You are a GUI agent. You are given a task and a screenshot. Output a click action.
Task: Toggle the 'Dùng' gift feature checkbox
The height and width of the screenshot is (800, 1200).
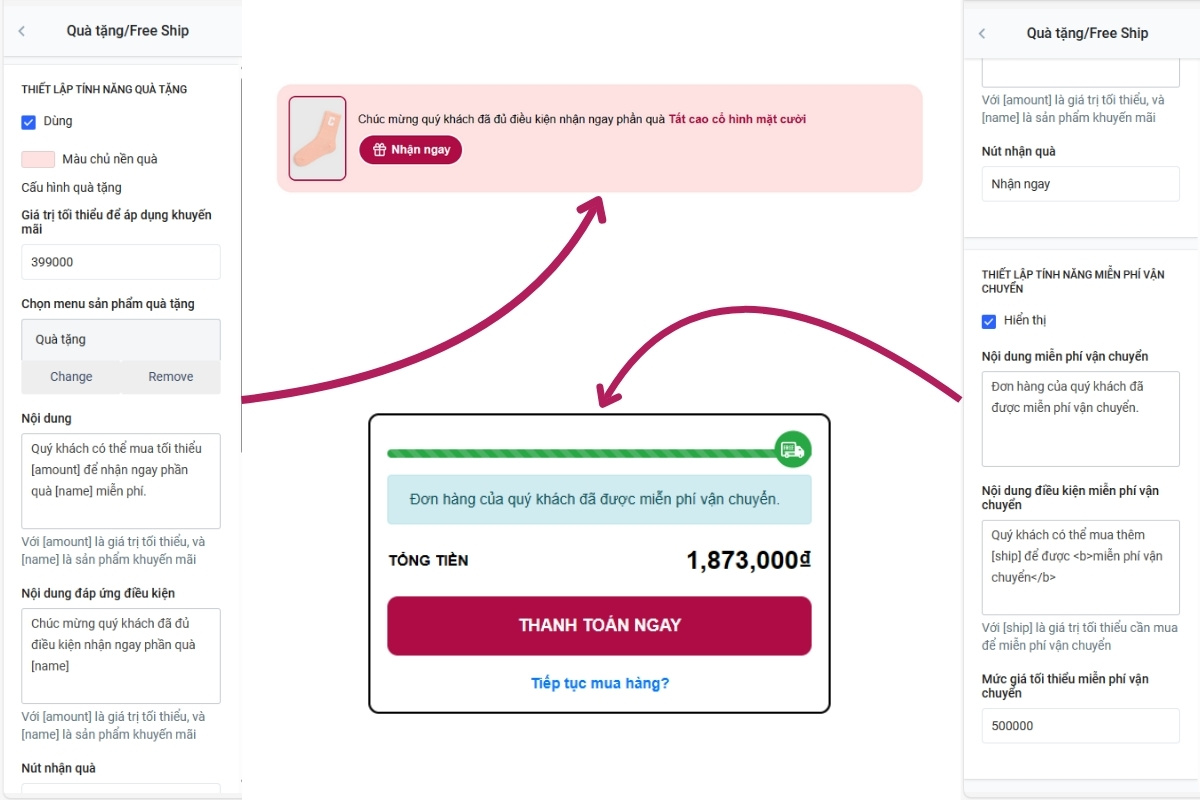pos(29,122)
